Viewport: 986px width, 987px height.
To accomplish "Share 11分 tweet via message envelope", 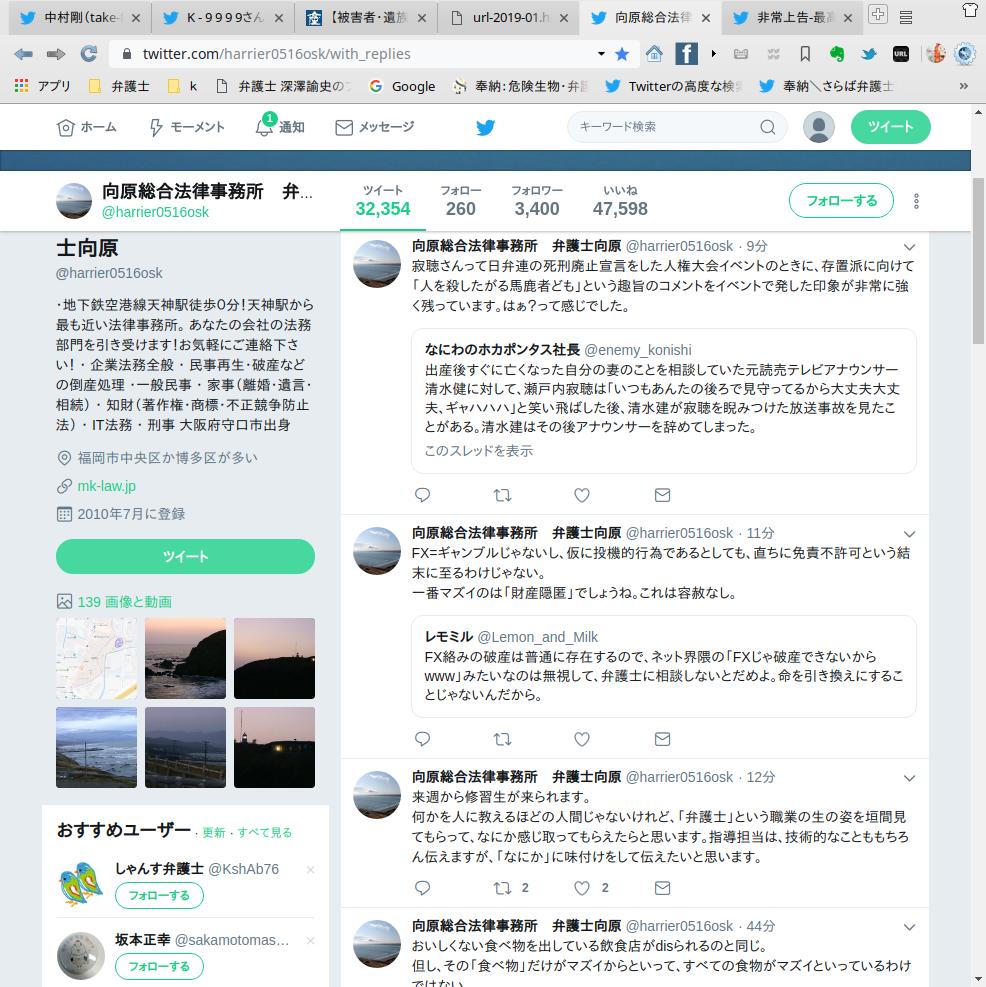I will point(662,738).
